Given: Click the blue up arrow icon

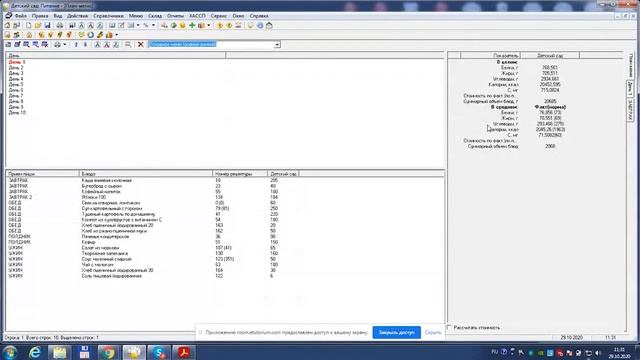Looking at the screenshot, I should 76,44.
